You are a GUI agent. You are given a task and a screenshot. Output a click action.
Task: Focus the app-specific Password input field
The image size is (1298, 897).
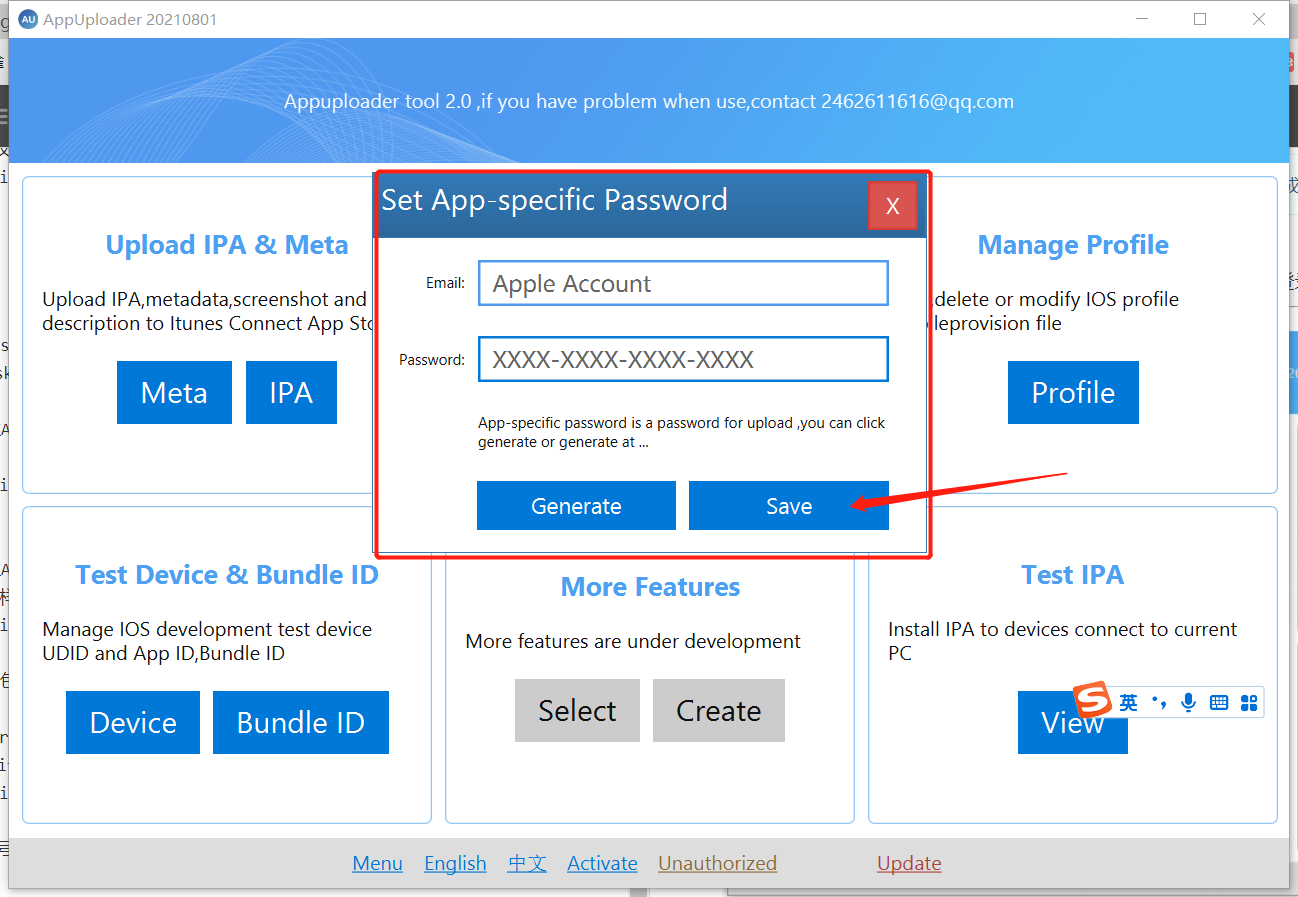(683, 359)
